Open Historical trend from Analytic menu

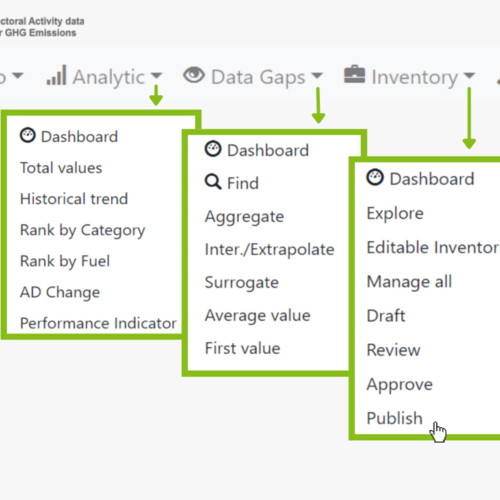point(74,199)
